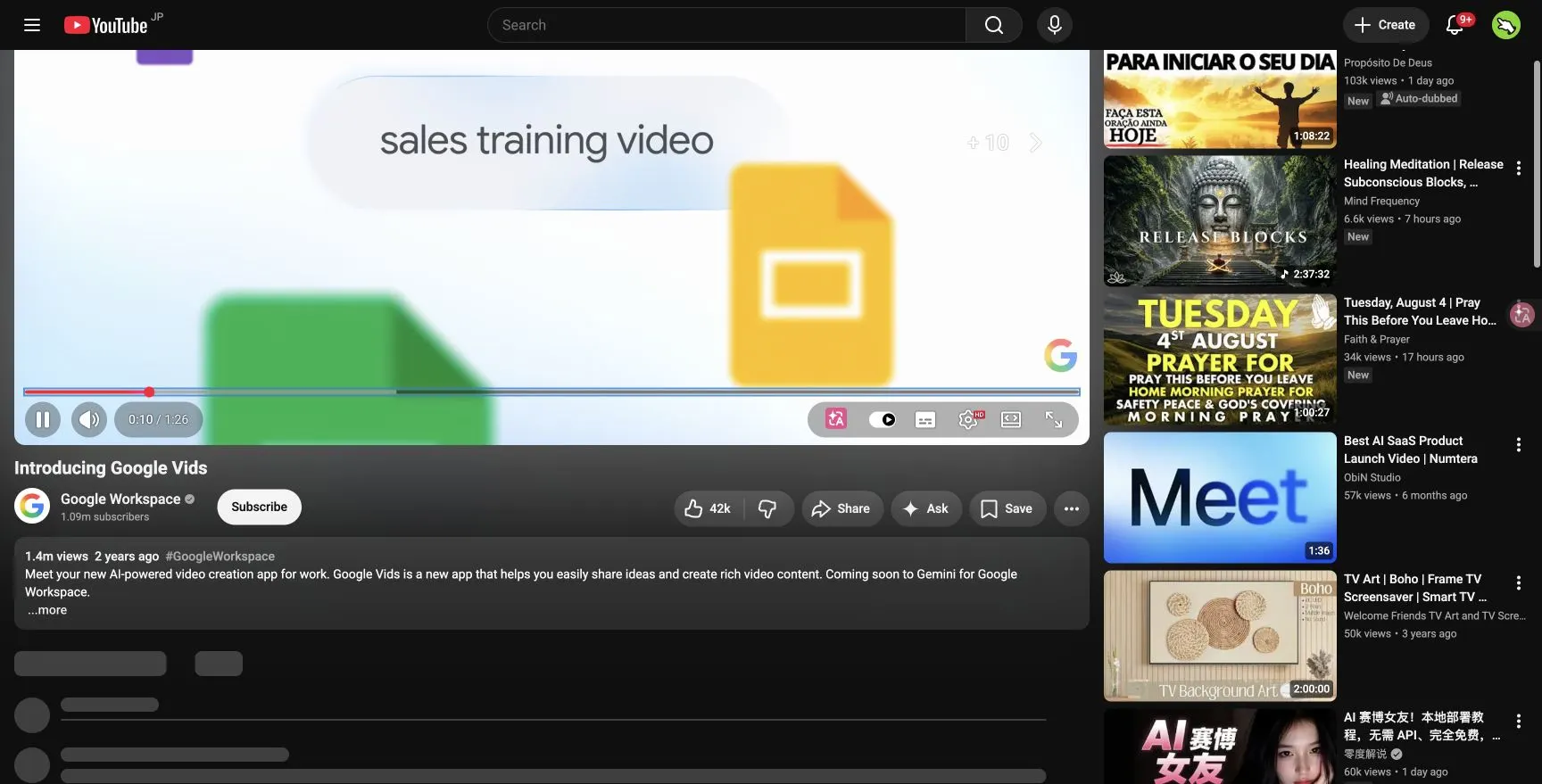Like the video with thumbs up
The width and height of the screenshot is (1542, 784).
[708, 508]
